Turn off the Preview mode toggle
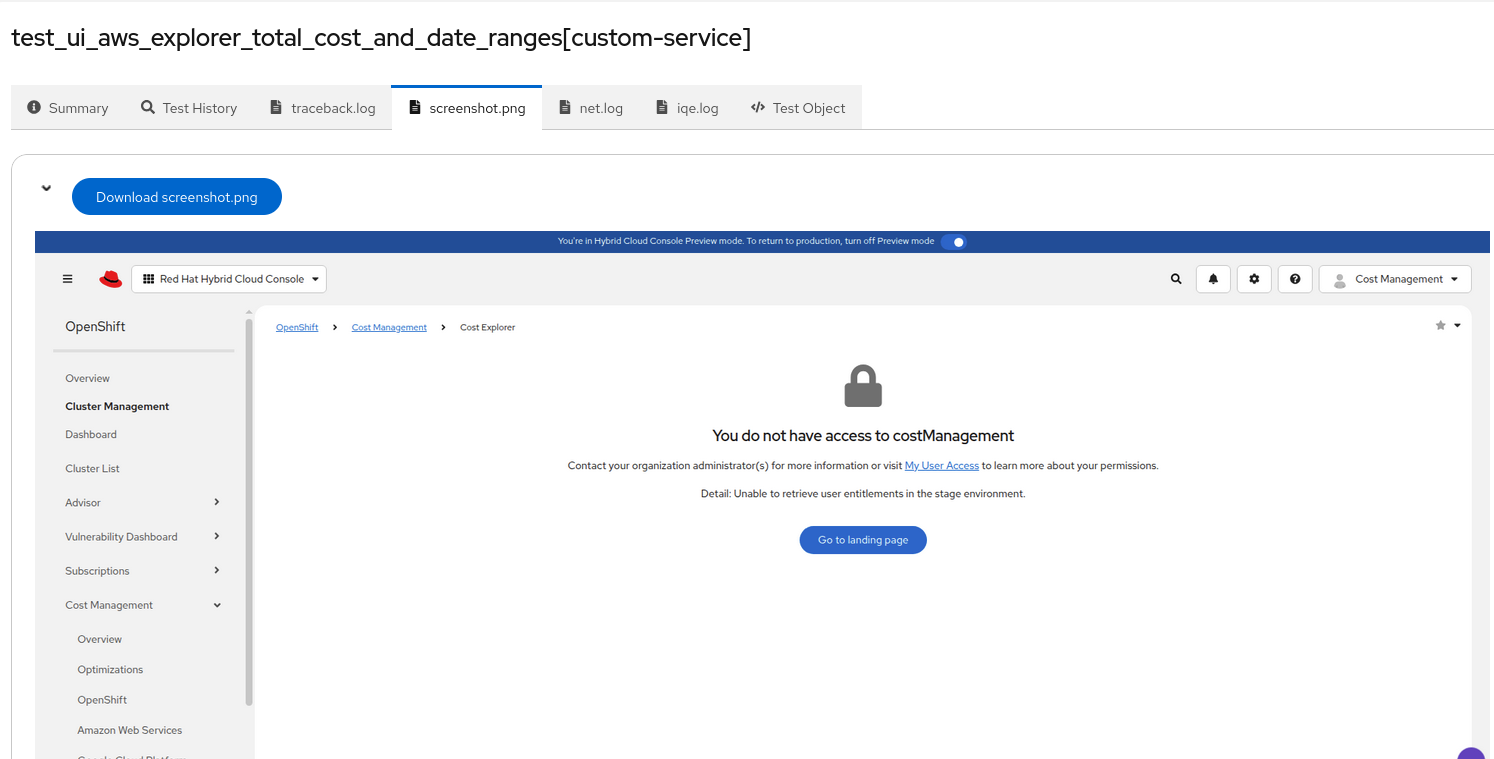1494x759 pixels. [954, 241]
